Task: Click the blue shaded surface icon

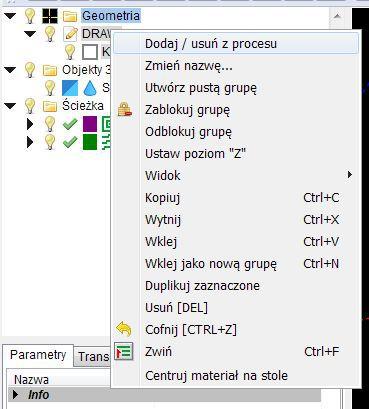Action: tap(70, 88)
